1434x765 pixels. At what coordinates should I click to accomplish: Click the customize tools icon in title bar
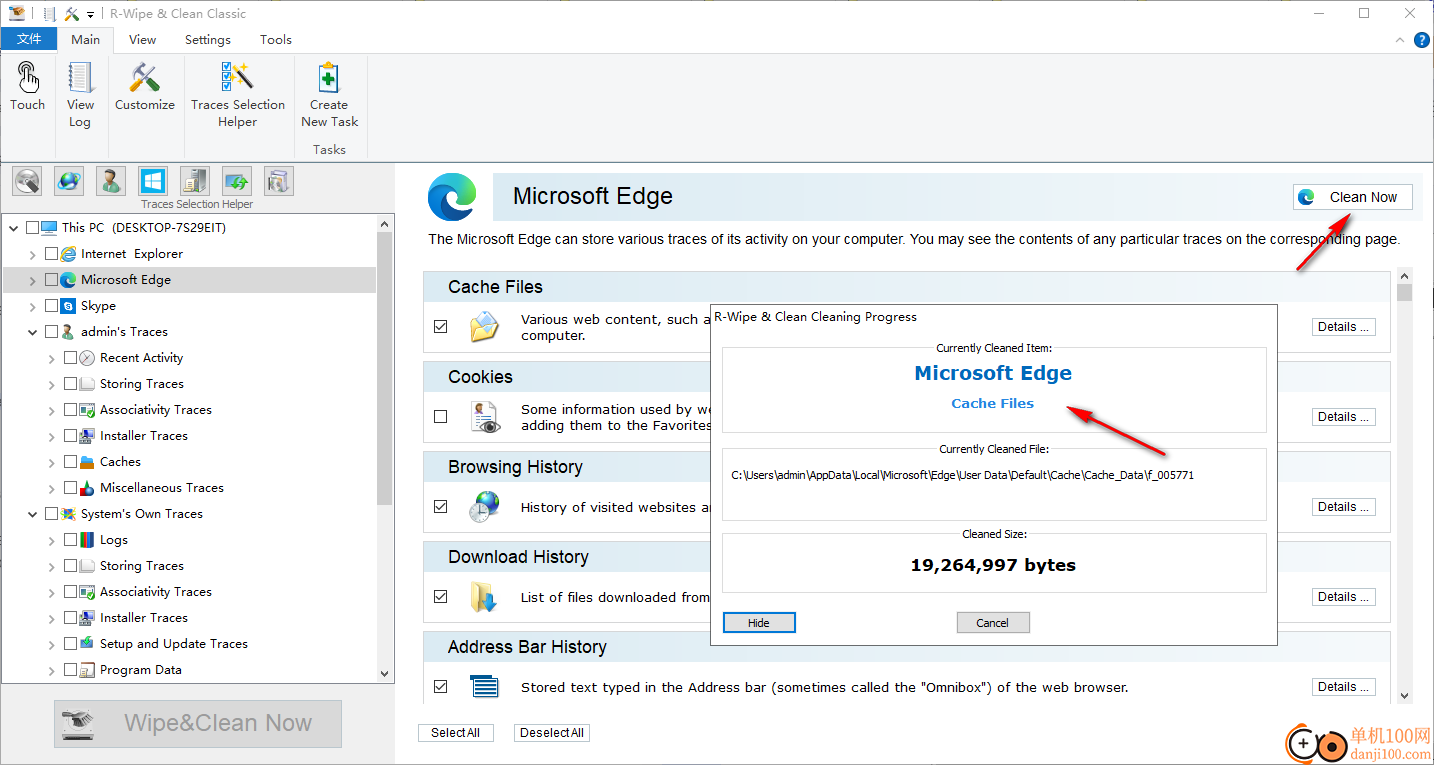coord(72,14)
